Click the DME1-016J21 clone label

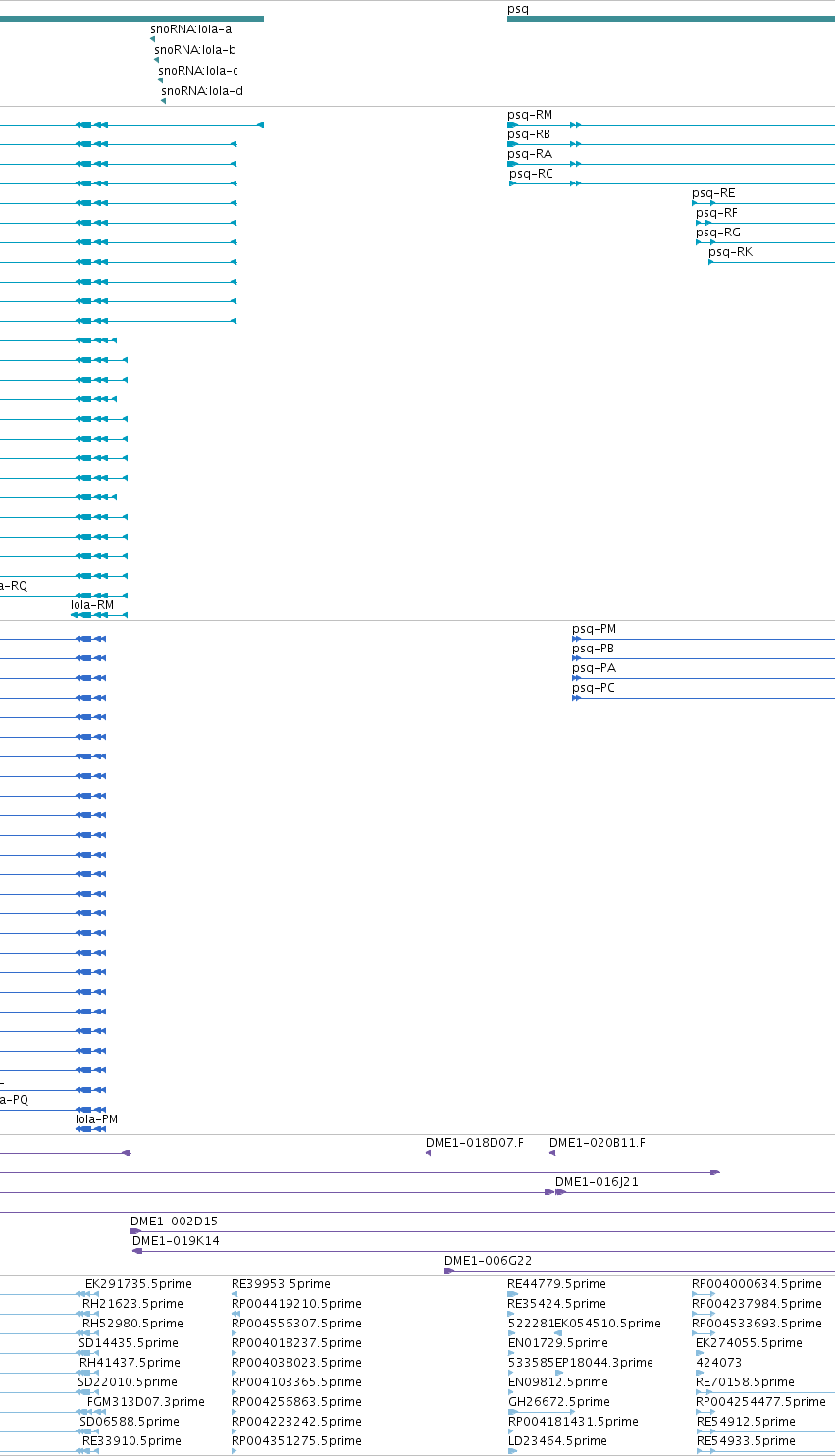597,1182
